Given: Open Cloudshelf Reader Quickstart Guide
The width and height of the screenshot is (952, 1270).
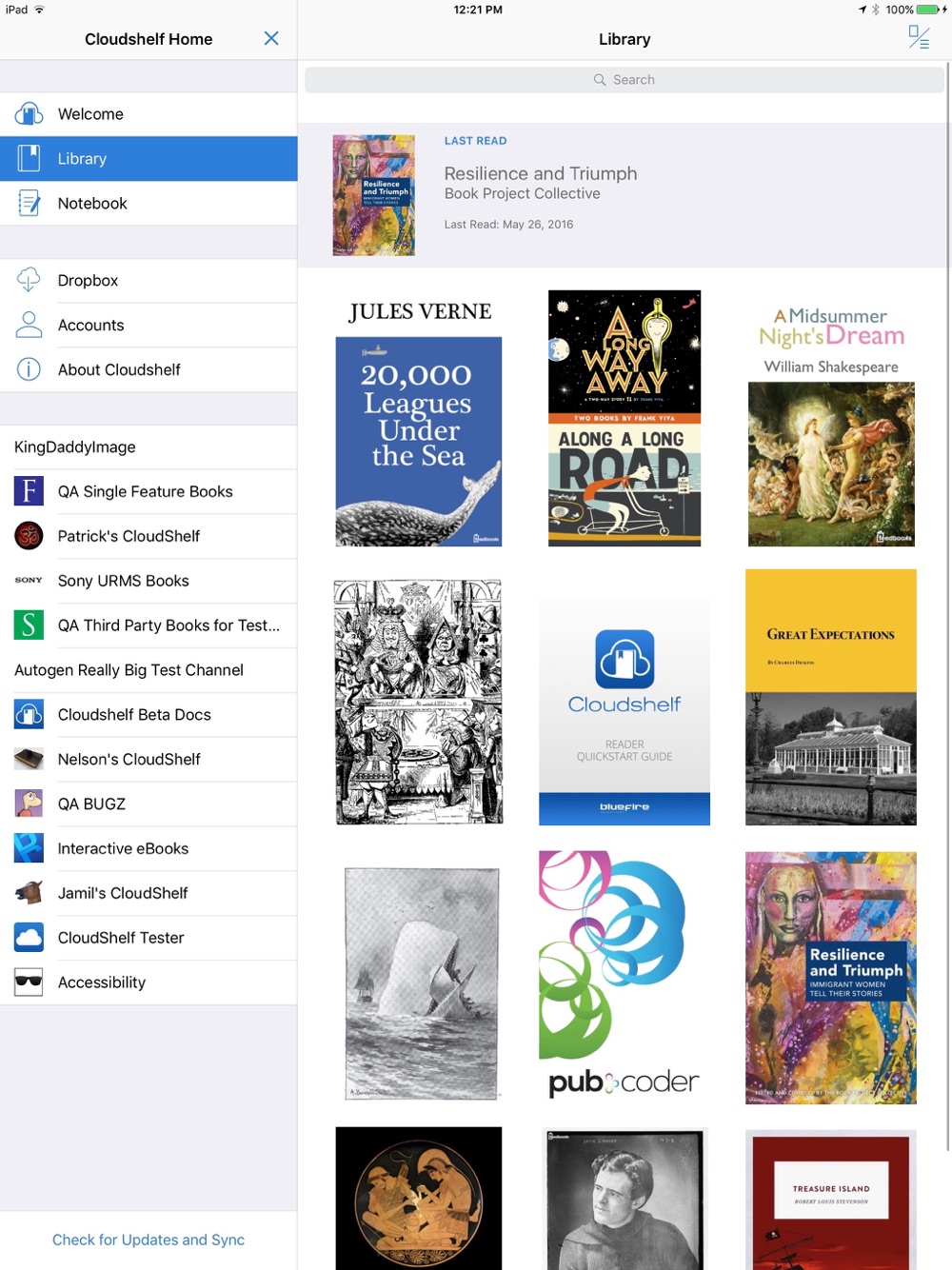Looking at the screenshot, I should click(625, 712).
